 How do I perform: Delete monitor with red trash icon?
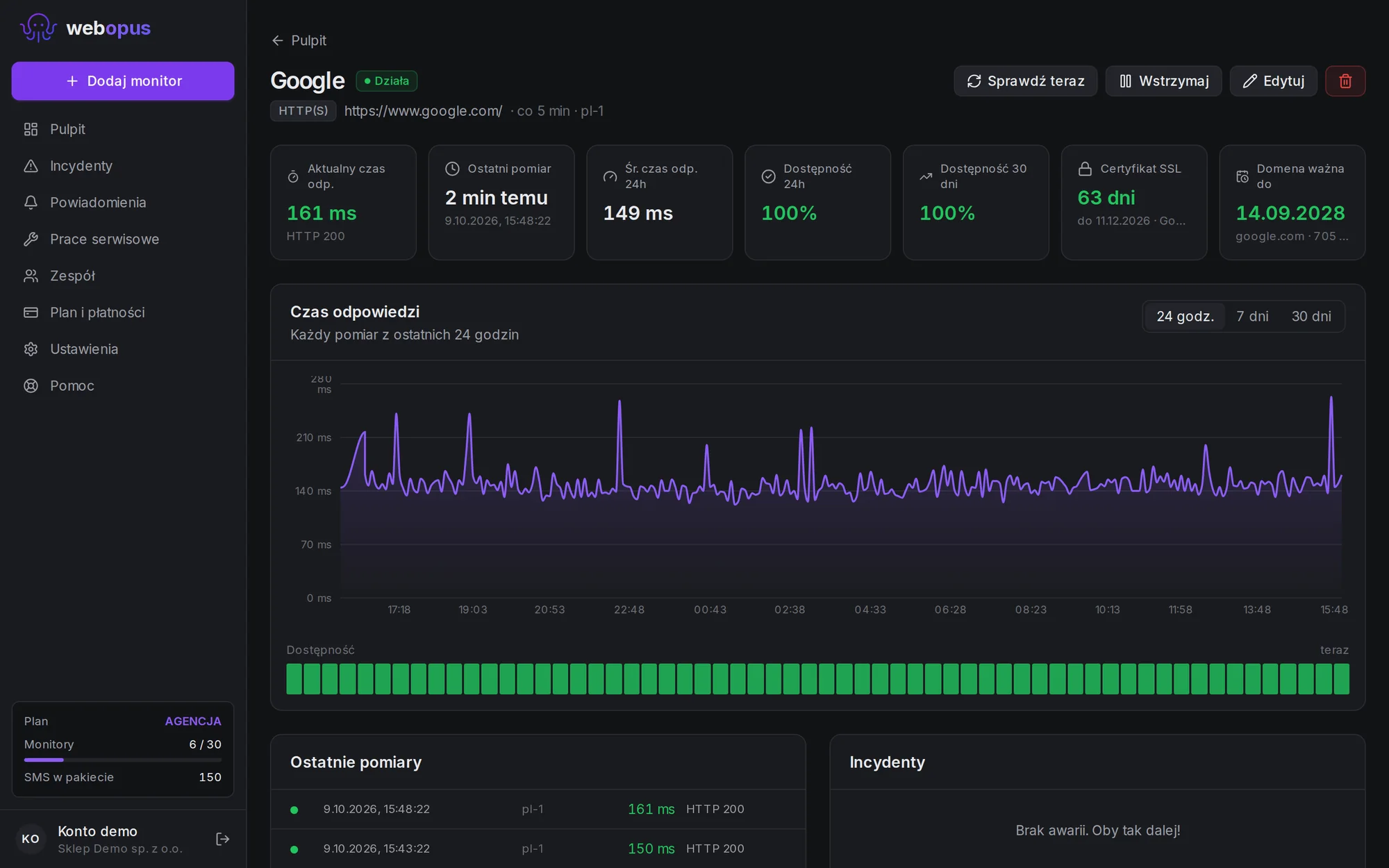click(x=1345, y=81)
